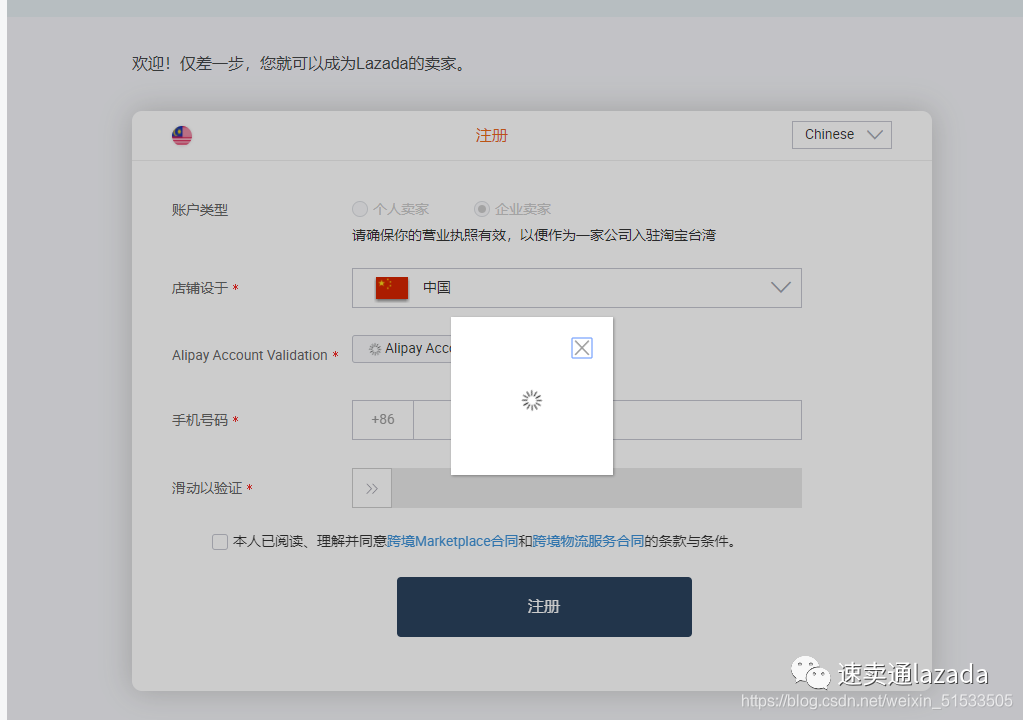Viewport: 1023px width, 720px height.
Task: Click the dark 注册 submit button
Action: click(544, 607)
